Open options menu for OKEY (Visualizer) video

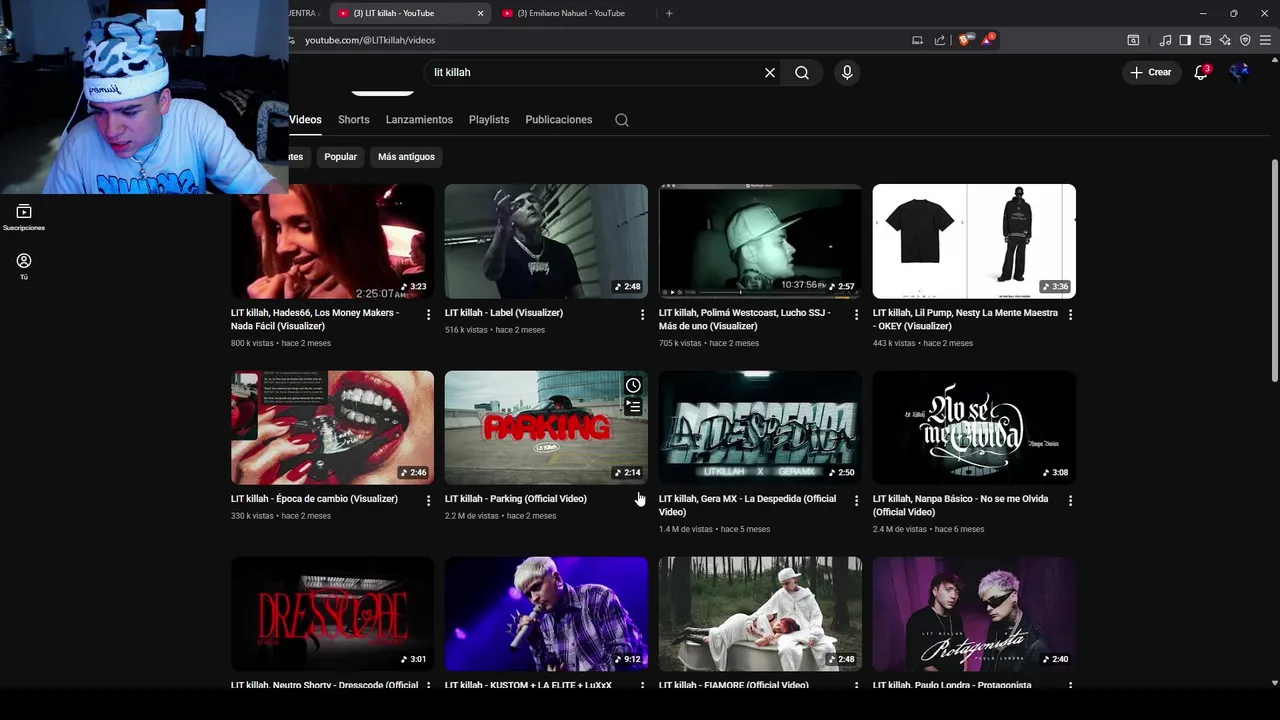pos(1070,314)
